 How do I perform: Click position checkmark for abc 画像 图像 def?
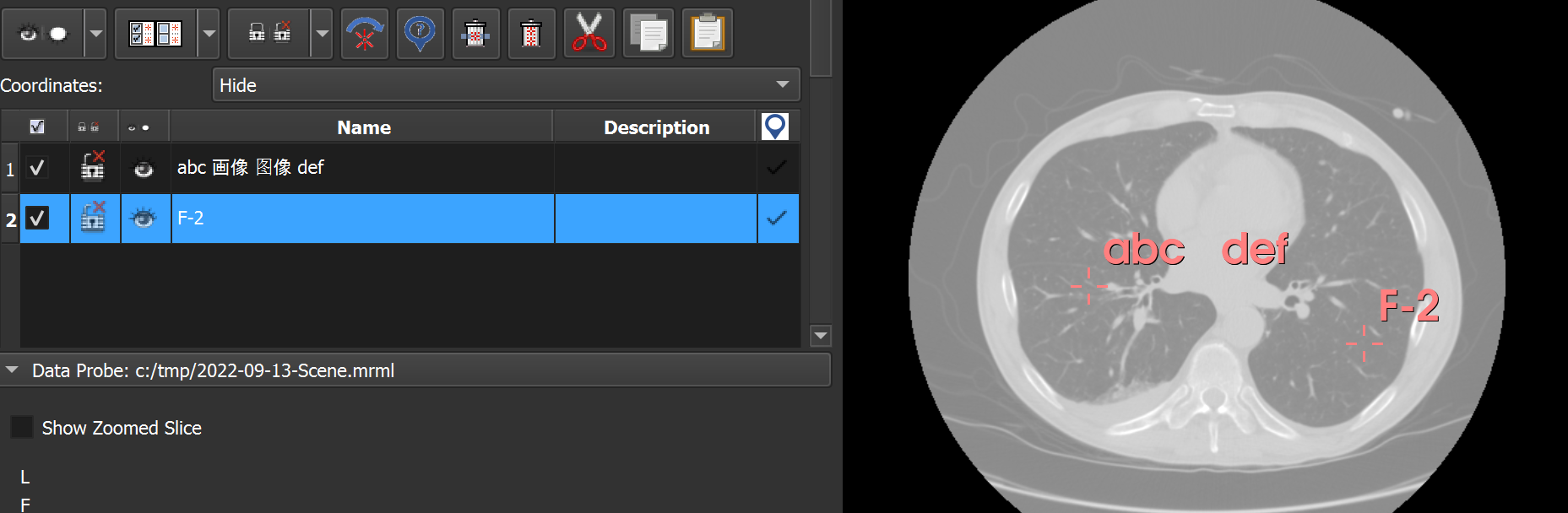point(777,168)
